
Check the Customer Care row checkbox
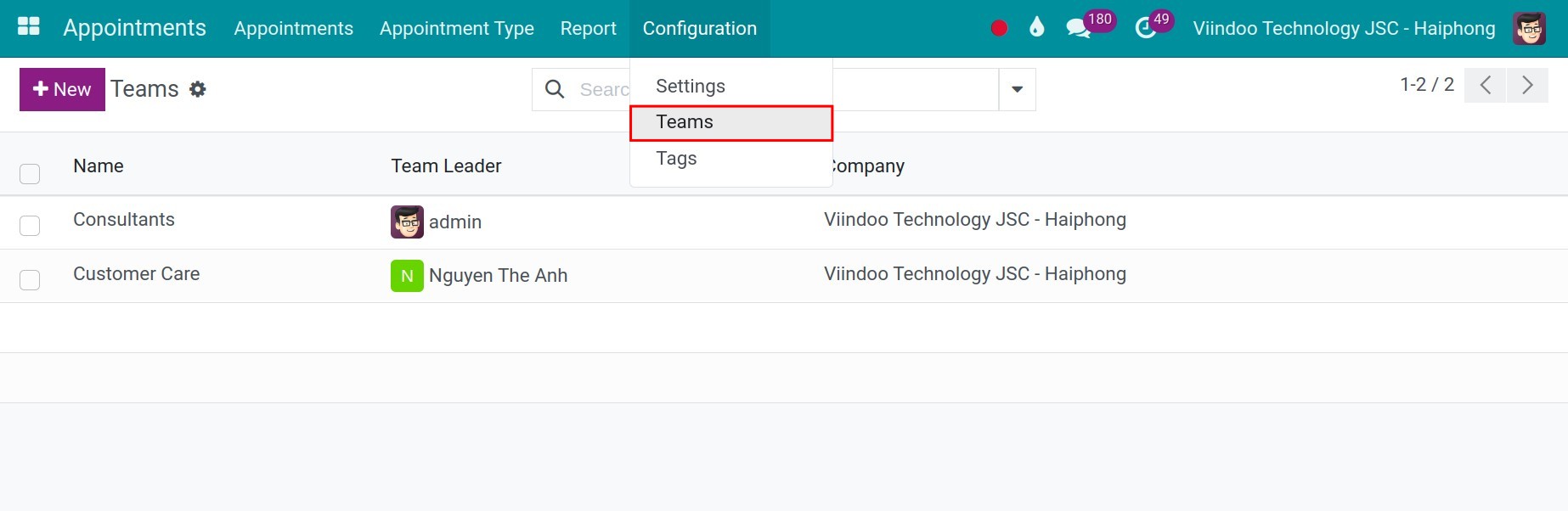[30, 279]
